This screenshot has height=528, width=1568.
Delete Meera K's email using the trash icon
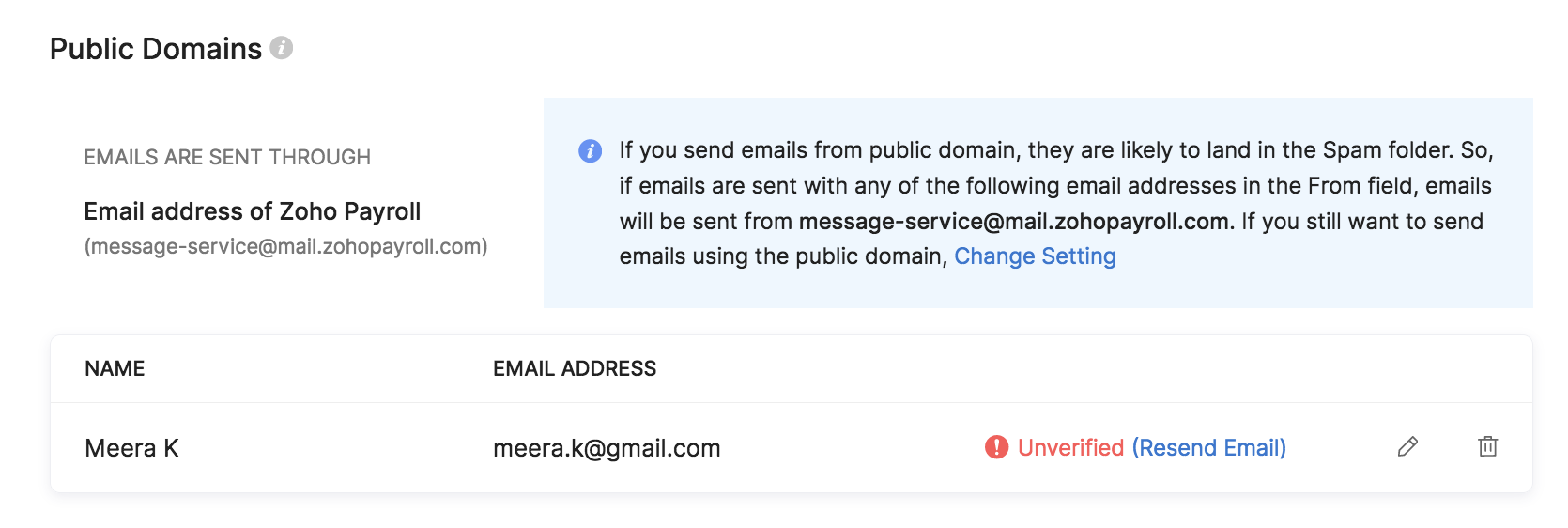1487,447
